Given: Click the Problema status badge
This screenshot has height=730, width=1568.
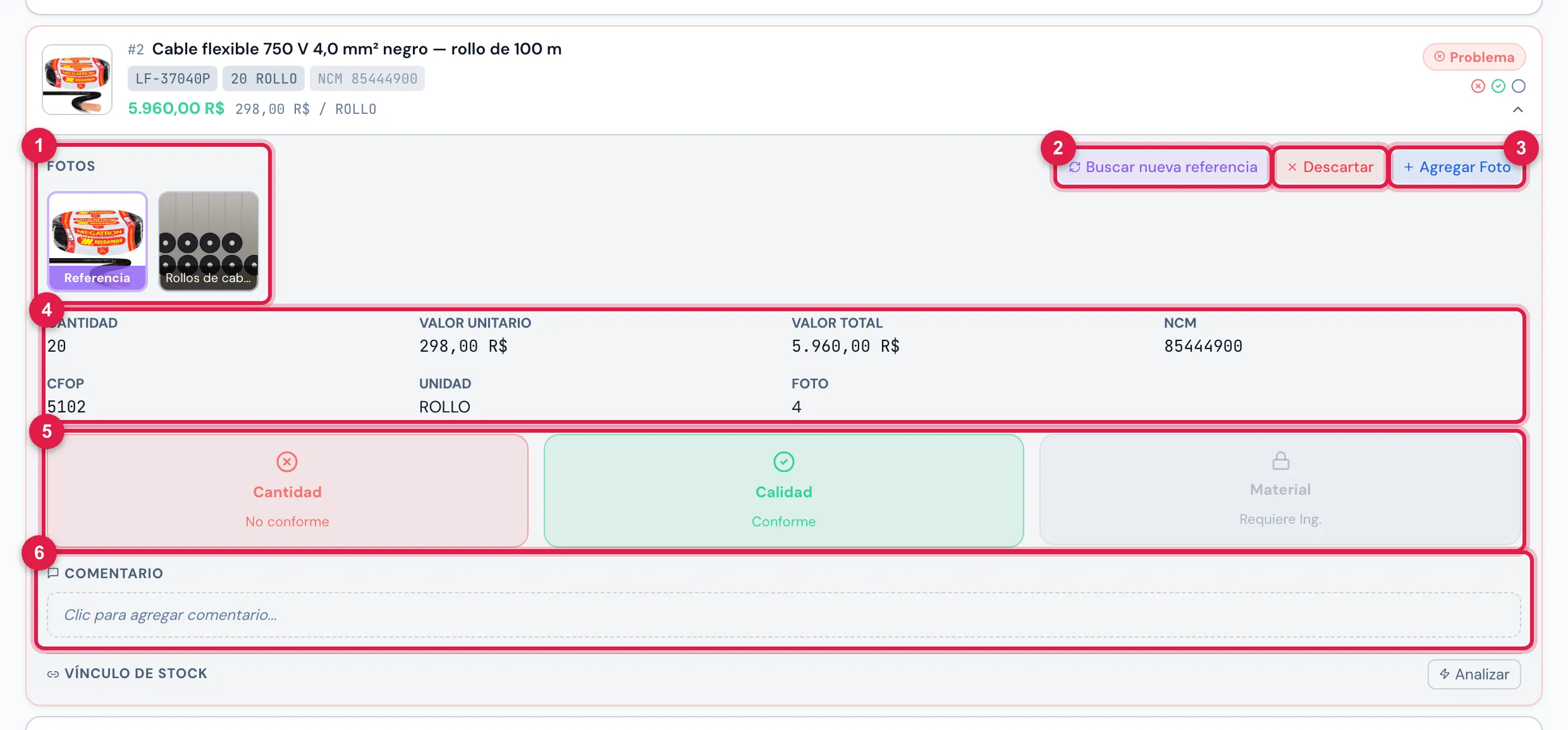Looking at the screenshot, I should click(x=1474, y=57).
